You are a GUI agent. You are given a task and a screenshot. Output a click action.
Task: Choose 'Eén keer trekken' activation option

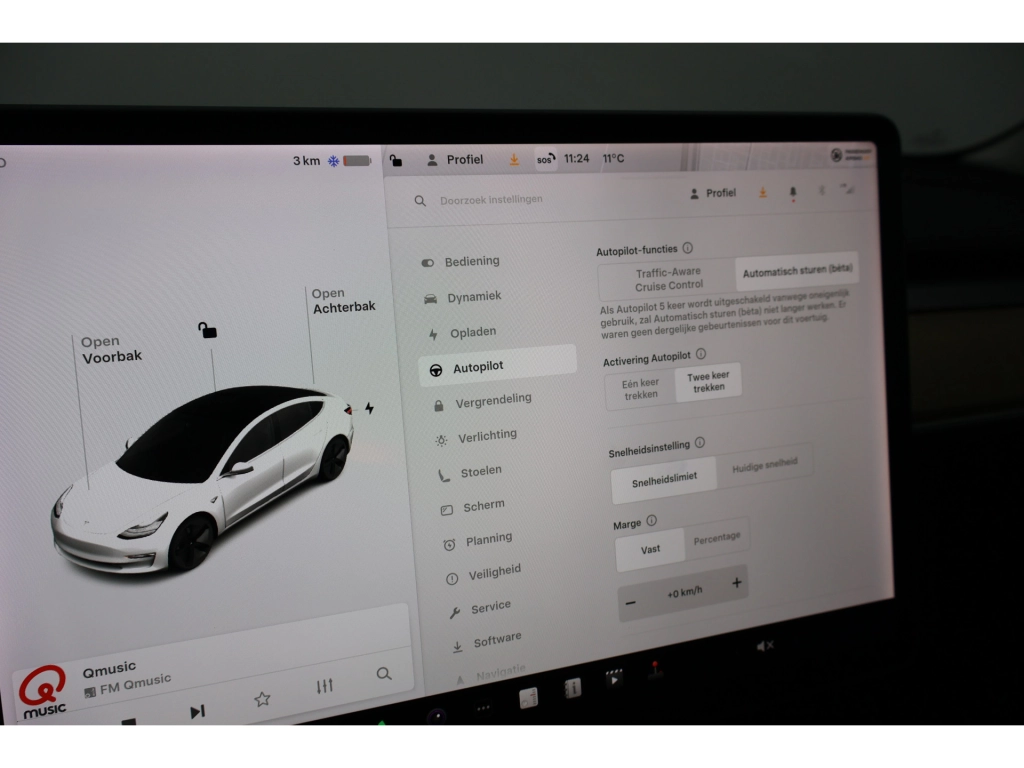coord(641,389)
